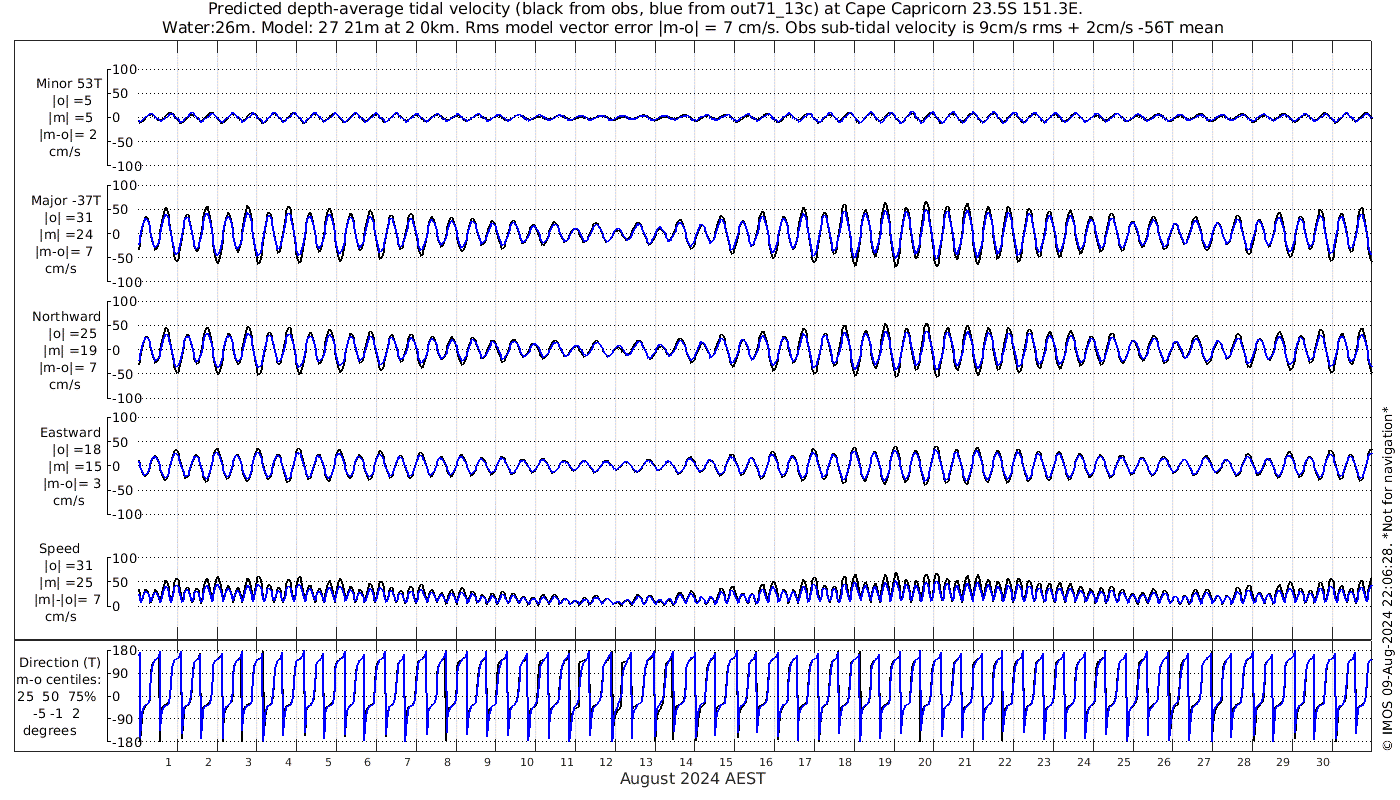This screenshot has width=1400, height=800.
Task: Select the "Major -37T" panel label
Action: tap(67, 201)
